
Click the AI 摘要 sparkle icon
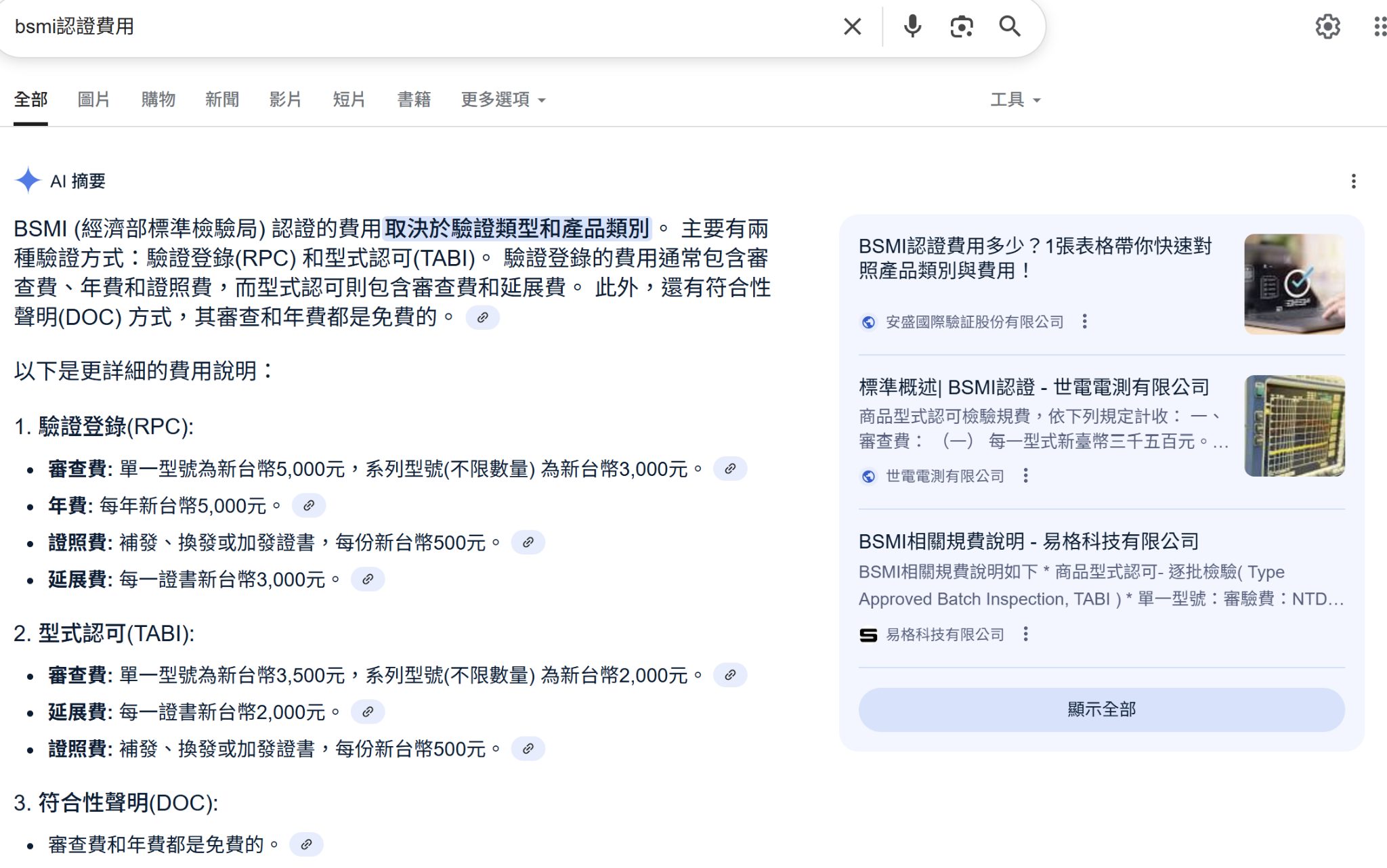(x=28, y=181)
